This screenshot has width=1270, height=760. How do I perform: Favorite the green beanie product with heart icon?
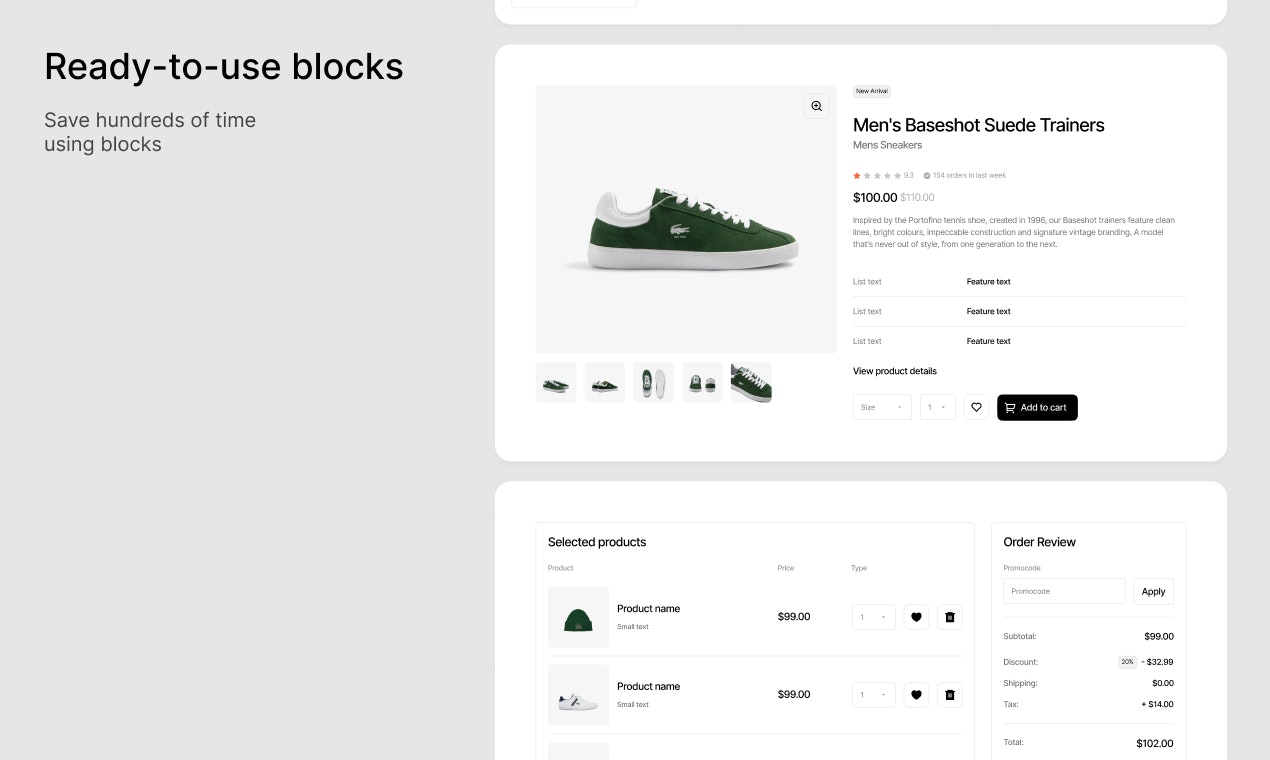[x=916, y=617]
